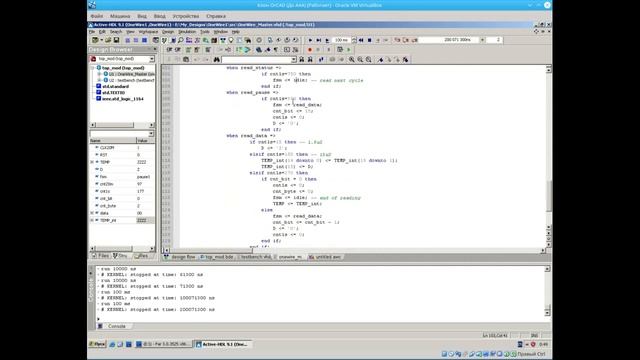Click the simulation time display 200 071 300ns

pos(449,40)
